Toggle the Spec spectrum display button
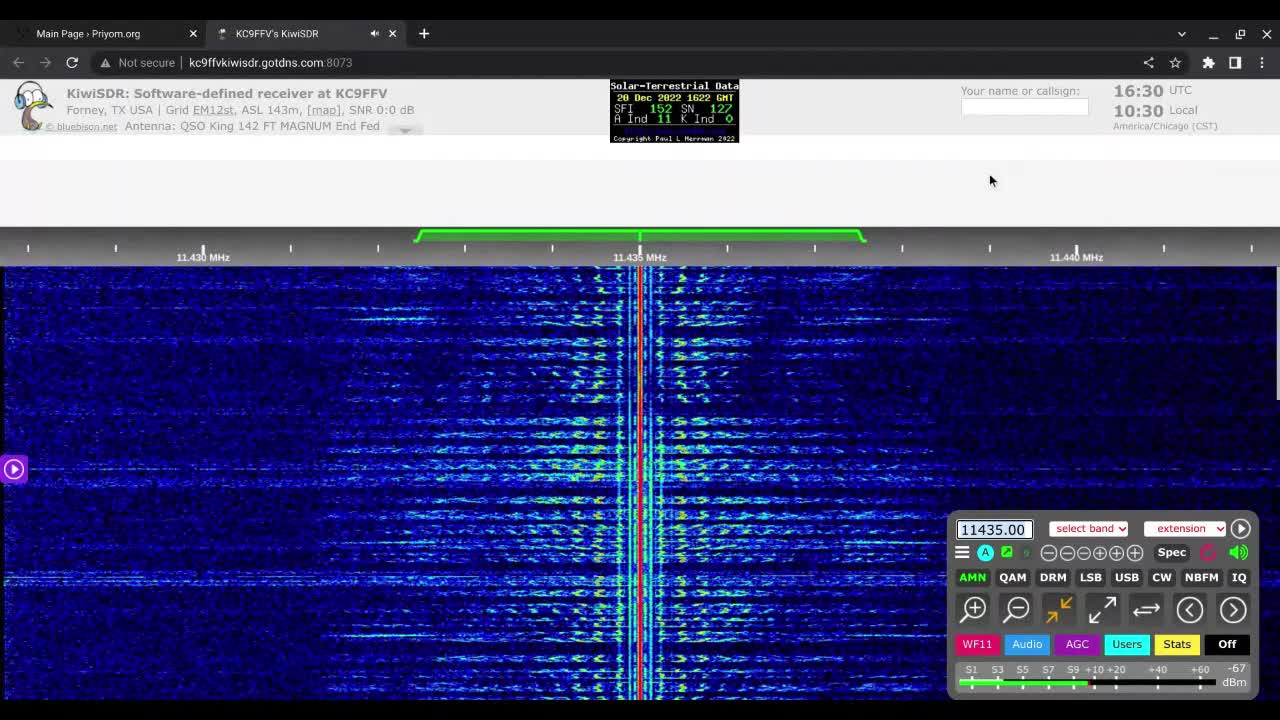Viewport: 1280px width, 720px height. 1172,552
